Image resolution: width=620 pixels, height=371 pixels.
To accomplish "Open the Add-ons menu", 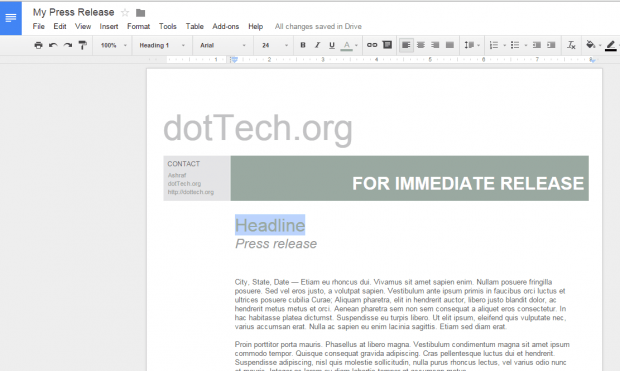I will (x=225, y=26).
